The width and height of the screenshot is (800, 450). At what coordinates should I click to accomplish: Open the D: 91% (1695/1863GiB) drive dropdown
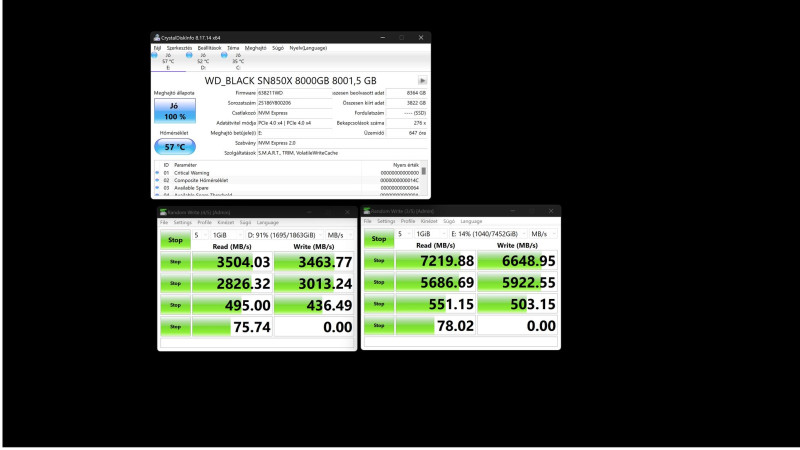[285, 235]
